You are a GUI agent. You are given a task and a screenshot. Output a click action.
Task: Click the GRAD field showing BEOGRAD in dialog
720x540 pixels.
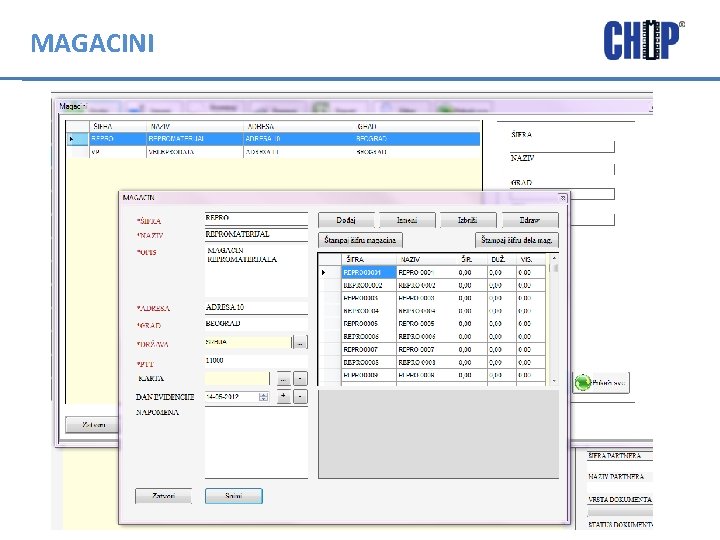coord(256,324)
